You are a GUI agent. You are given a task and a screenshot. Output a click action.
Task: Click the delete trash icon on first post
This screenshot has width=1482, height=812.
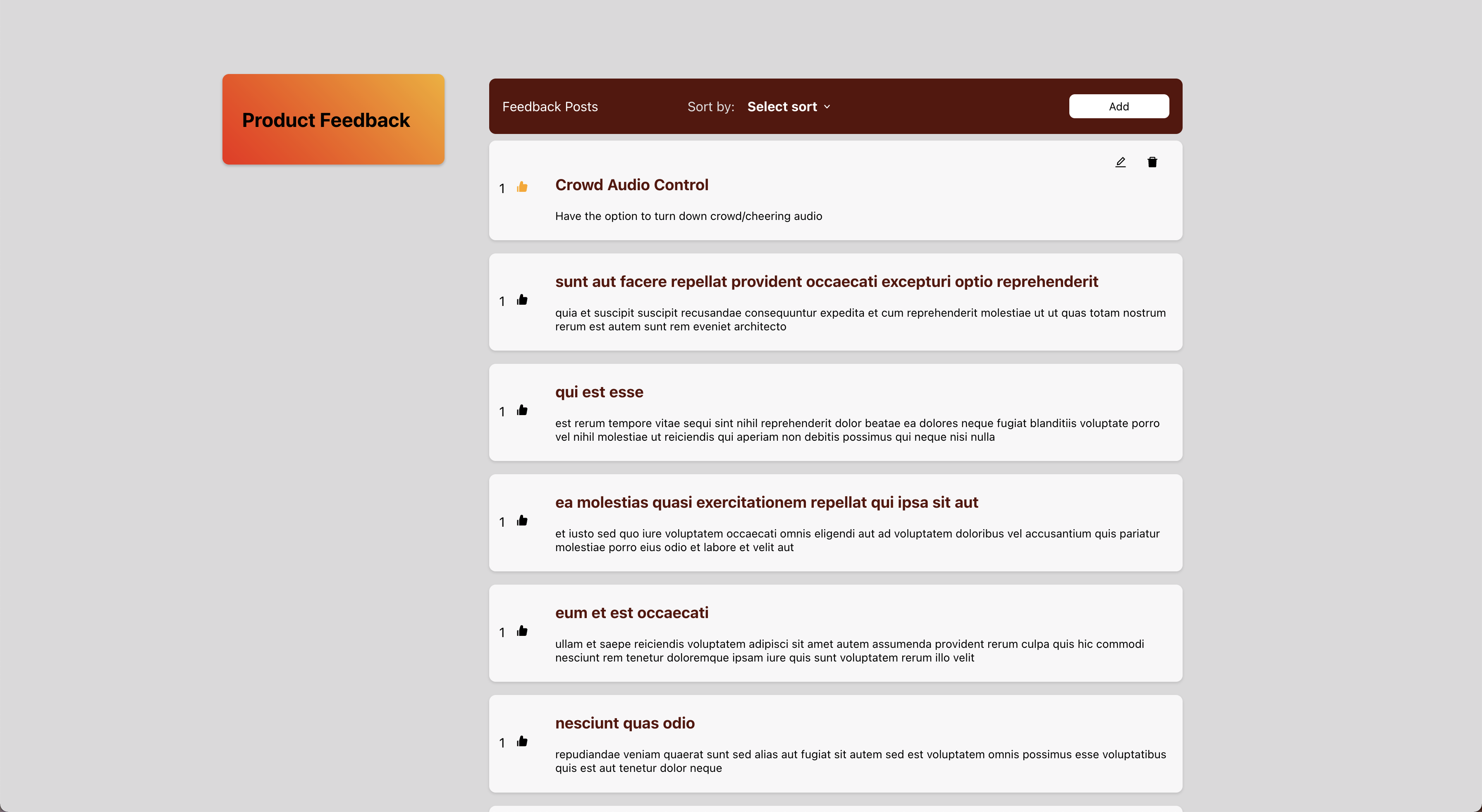[1152, 162]
